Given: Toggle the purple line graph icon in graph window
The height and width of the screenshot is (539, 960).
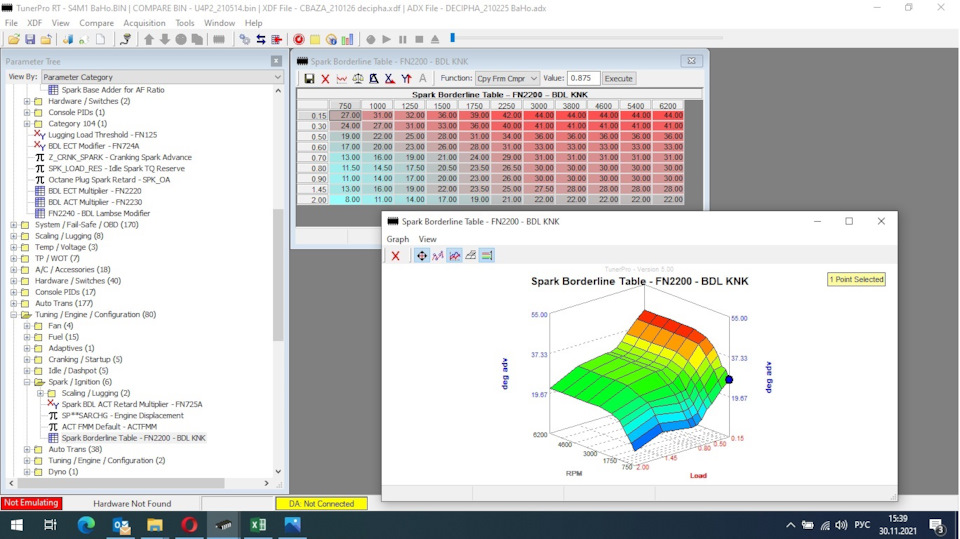Looking at the screenshot, I should click(438, 256).
